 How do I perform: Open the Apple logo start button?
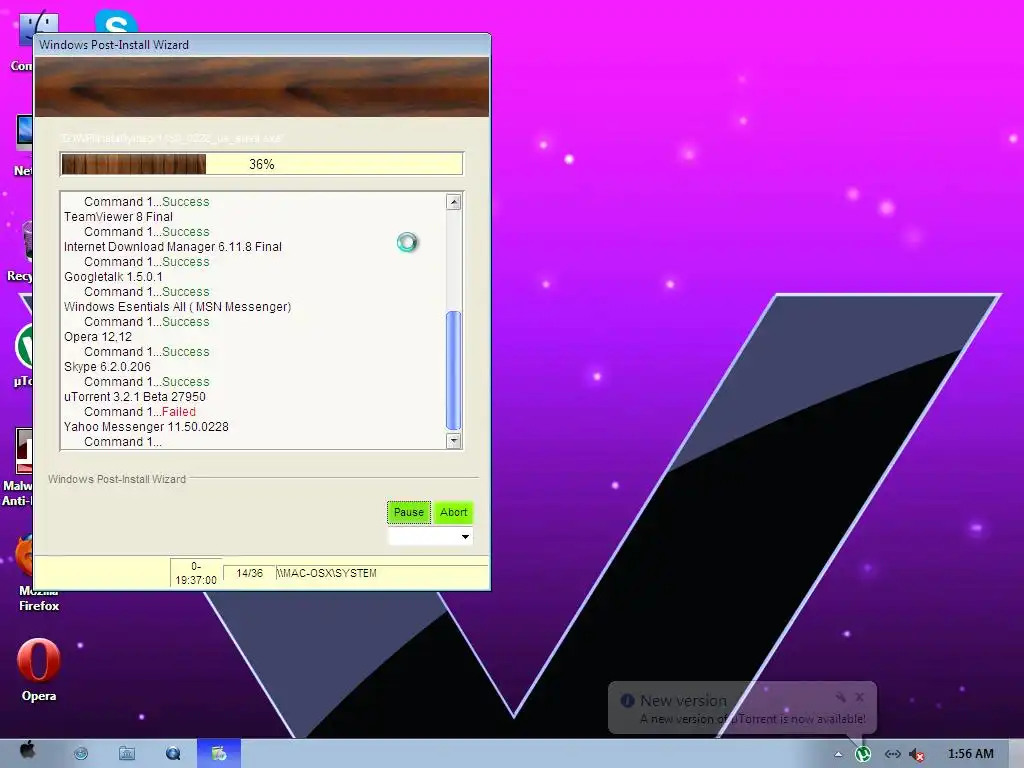(x=27, y=750)
